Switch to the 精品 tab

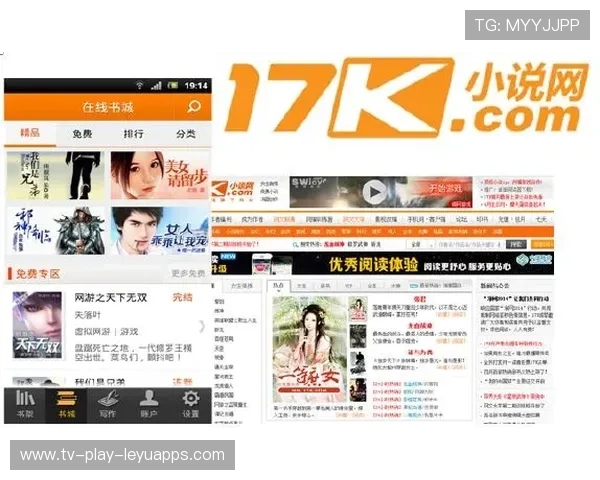click(30, 133)
